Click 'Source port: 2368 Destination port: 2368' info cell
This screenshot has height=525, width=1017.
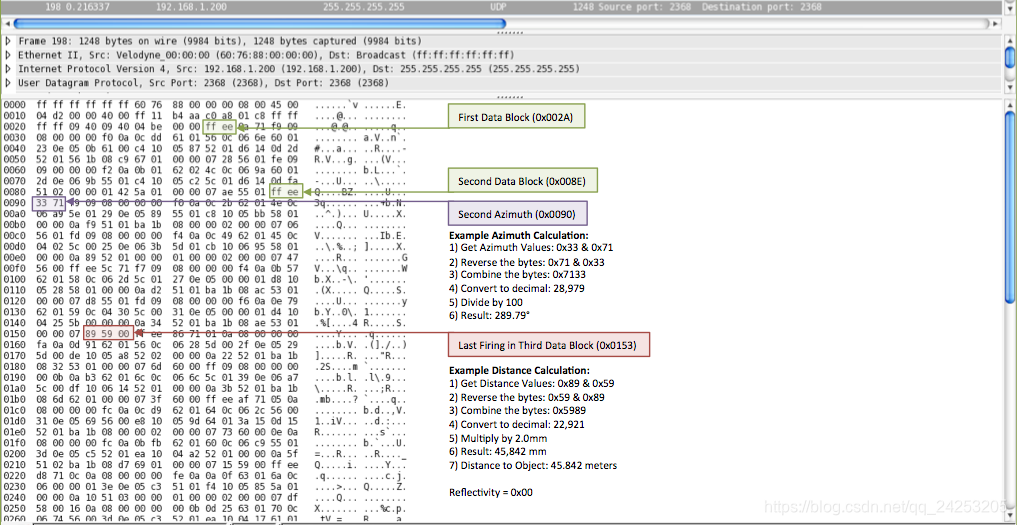pos(709,7)
